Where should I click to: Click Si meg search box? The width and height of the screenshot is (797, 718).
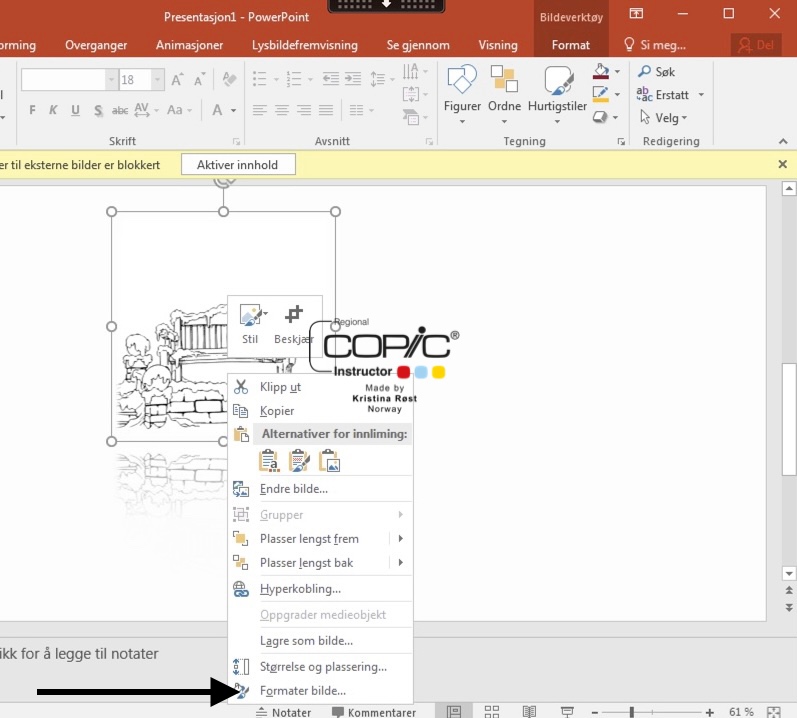[656, 45]
